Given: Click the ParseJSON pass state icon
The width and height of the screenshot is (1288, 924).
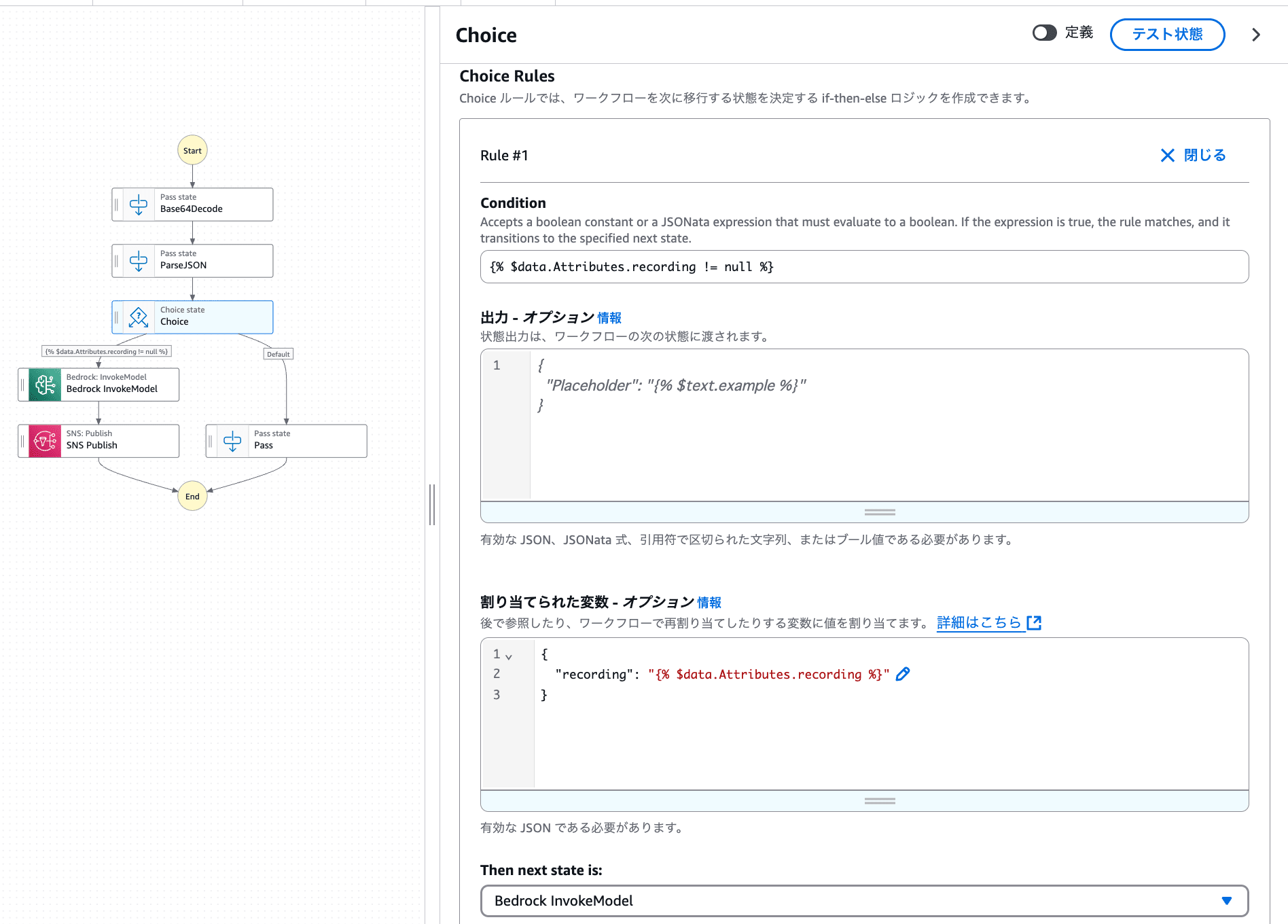Looking at the screenshot, I should click(x=139, y=261).
